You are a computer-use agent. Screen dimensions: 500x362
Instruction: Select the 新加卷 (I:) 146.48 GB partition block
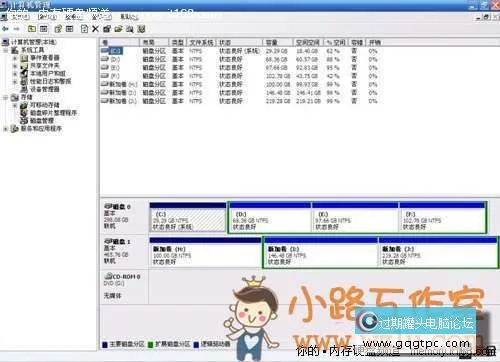tap(321, 252)
